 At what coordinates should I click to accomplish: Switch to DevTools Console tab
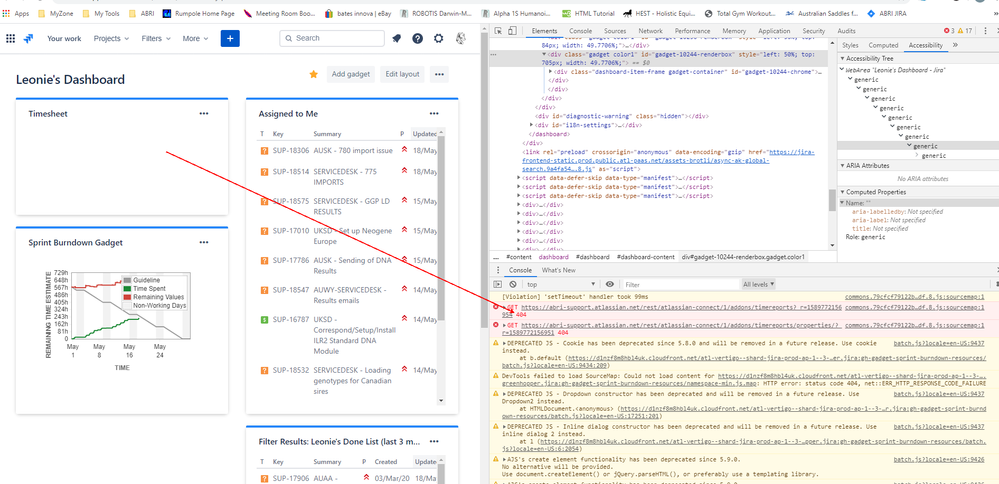580,31
